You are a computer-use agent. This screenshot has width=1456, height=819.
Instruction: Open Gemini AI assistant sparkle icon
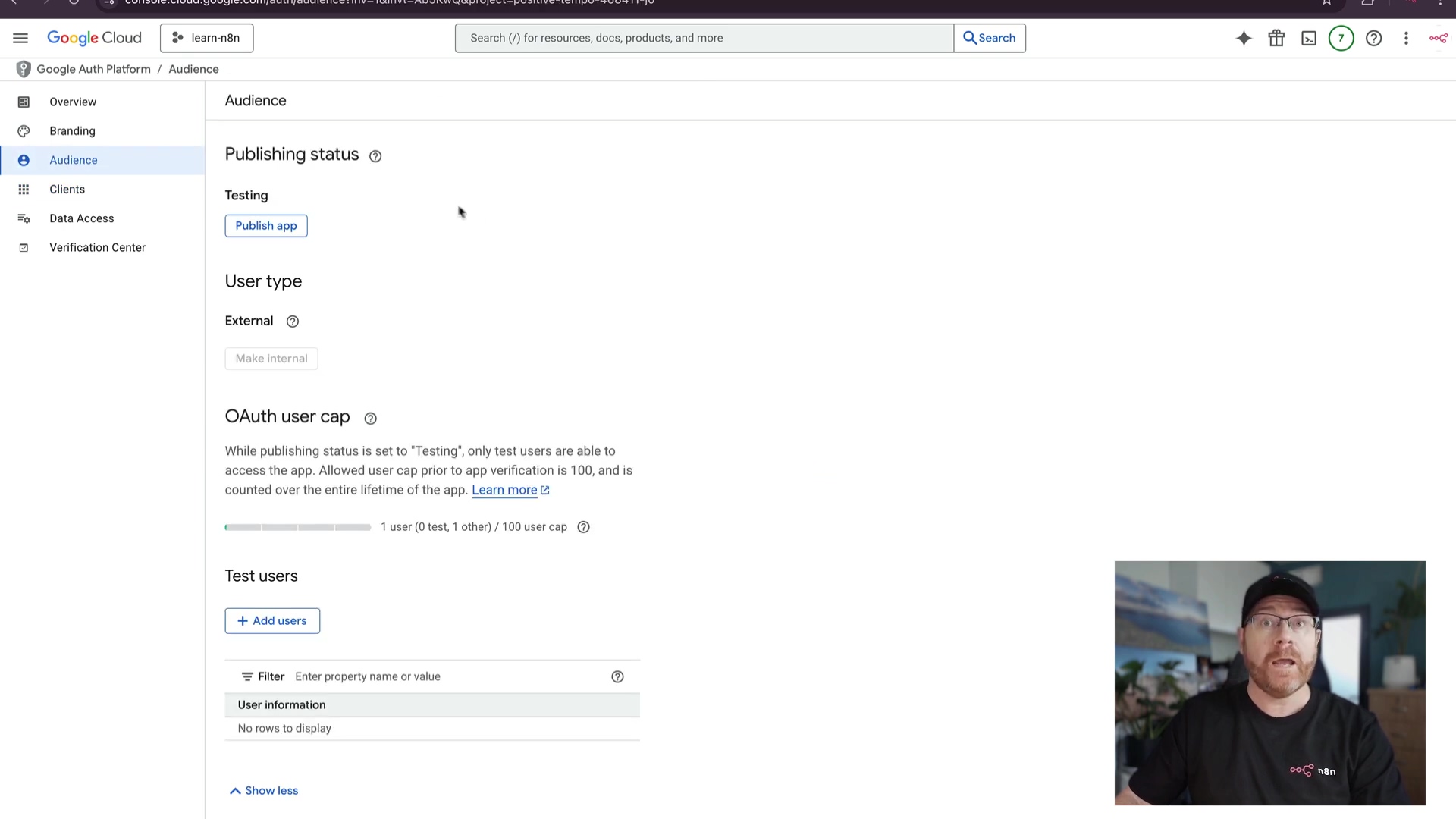1244,38
